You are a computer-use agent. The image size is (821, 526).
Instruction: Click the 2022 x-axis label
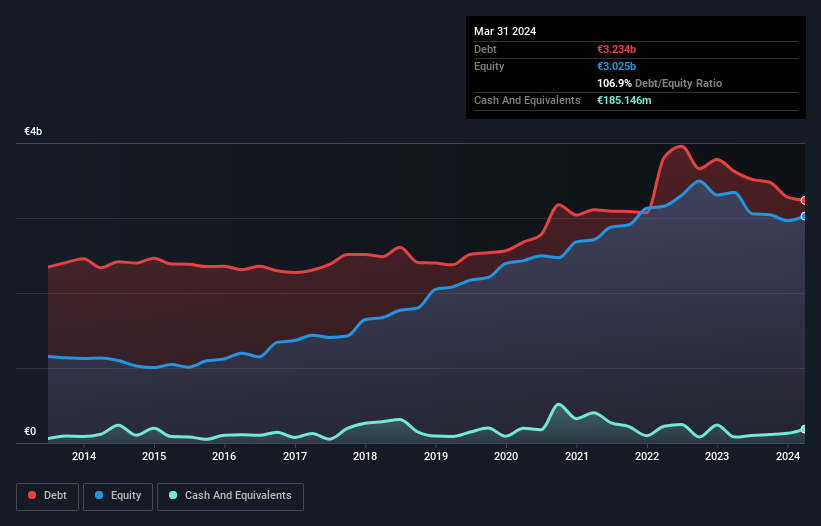tap(647, 456)
